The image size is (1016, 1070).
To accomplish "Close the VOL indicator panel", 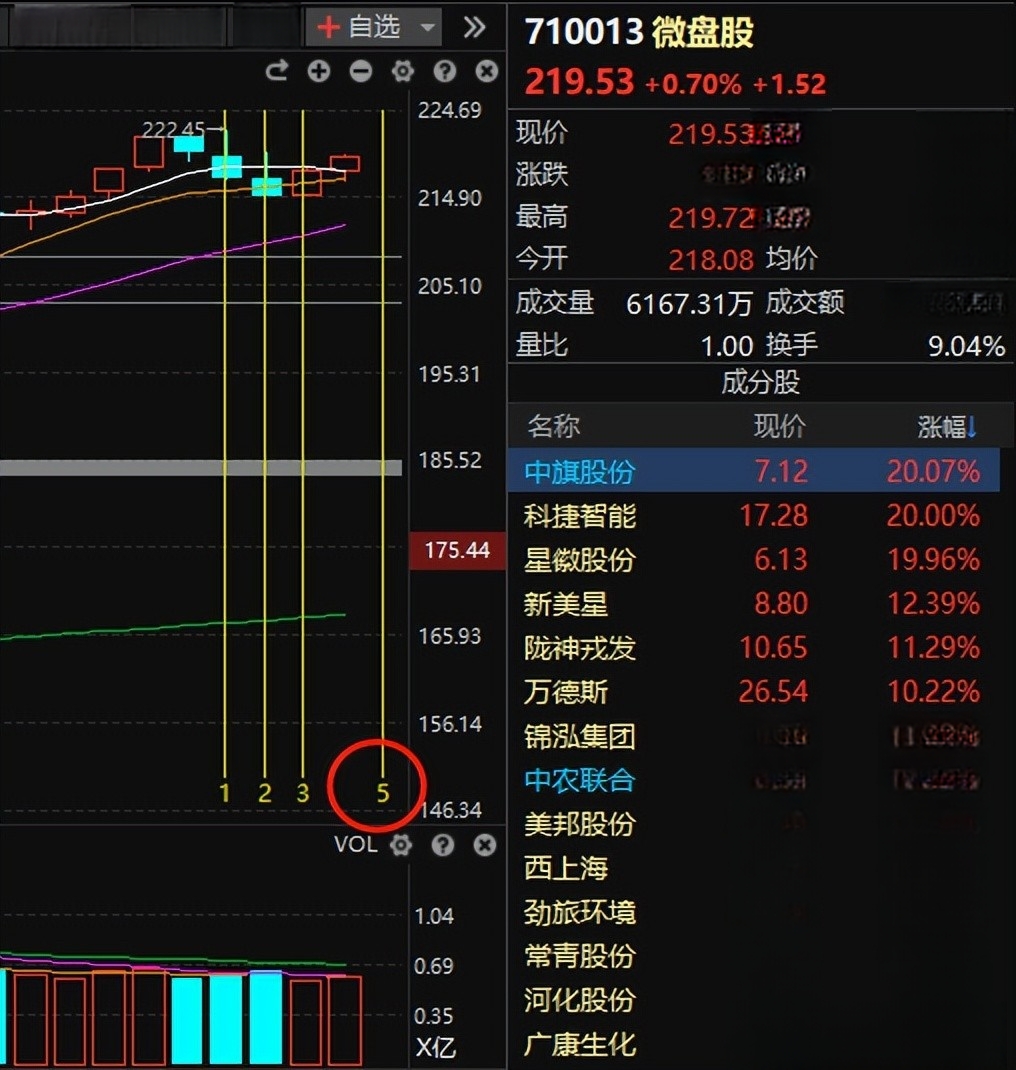I will (x=484, y=845).
